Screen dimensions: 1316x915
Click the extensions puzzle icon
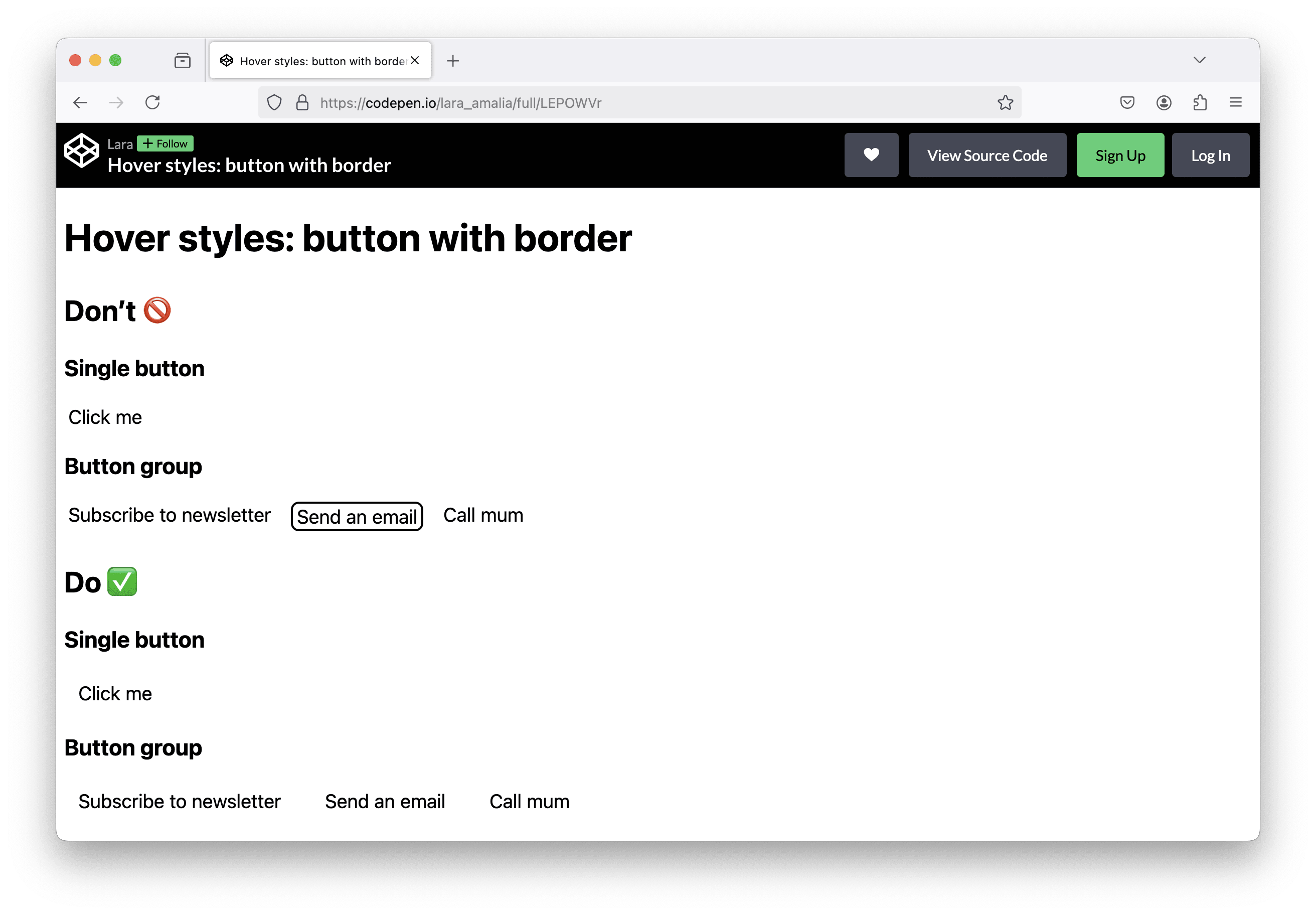coord(1200,102)
